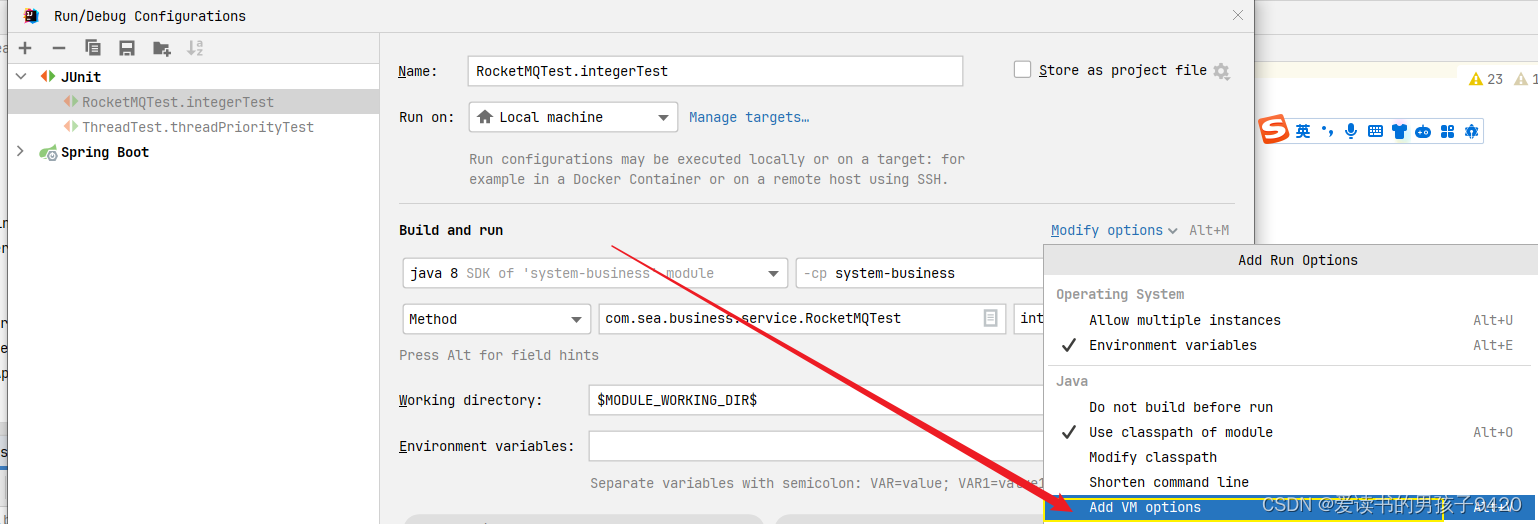Collapse the JUnit tree node
This screenshot has height=524, width=1538.
click(21, 76)
